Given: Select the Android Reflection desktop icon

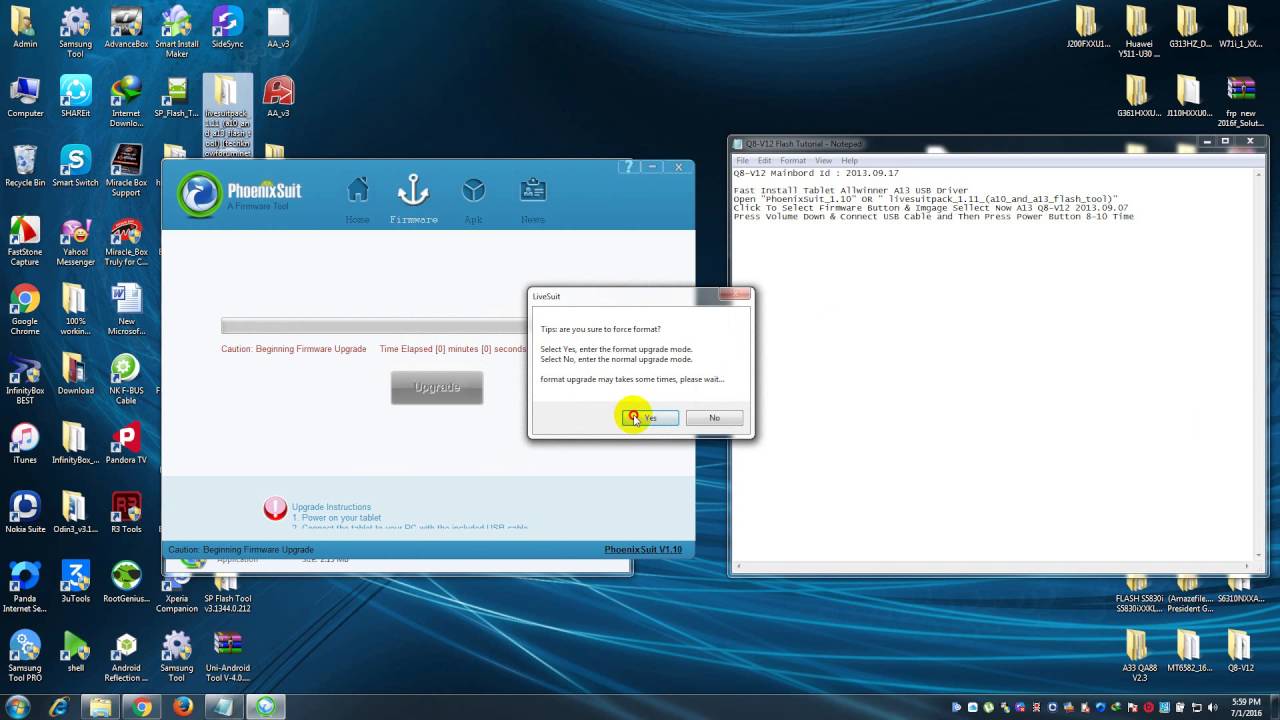Looking at the screenshot, I should pyautogui.click(x=126, y=654).
